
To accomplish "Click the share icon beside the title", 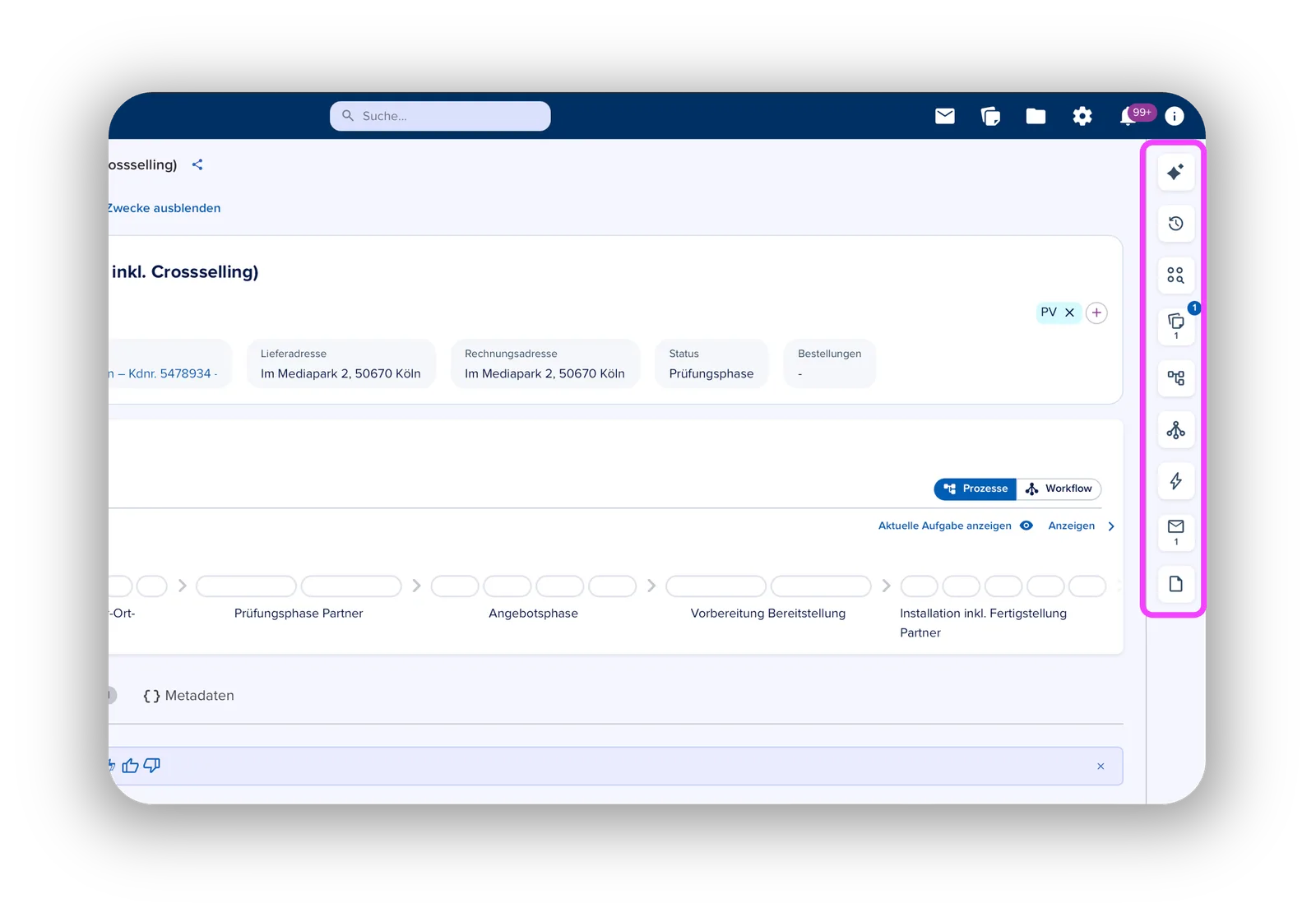I will (x=197, y=164).
